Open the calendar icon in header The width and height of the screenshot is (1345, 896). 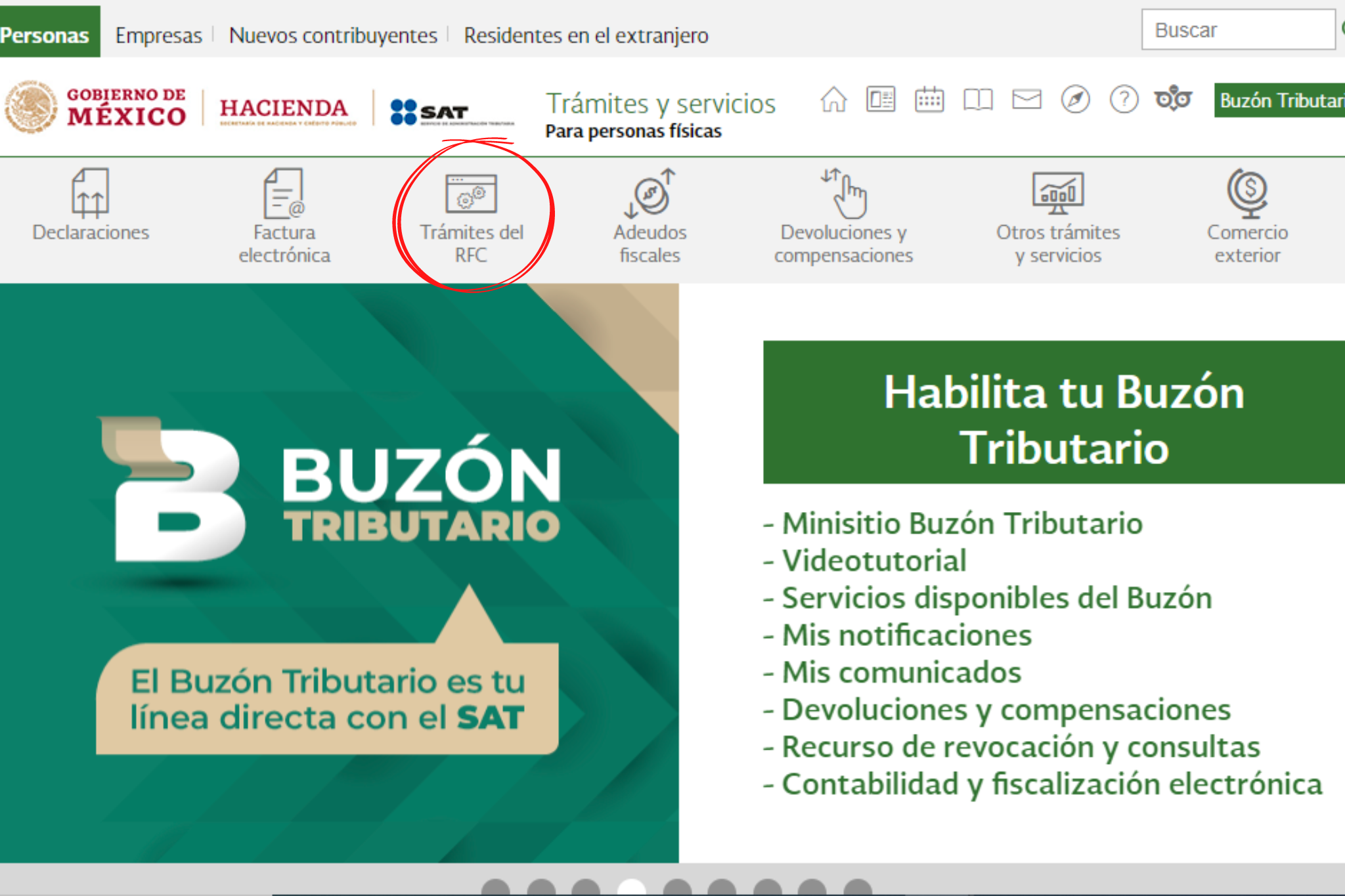[929, 100]
